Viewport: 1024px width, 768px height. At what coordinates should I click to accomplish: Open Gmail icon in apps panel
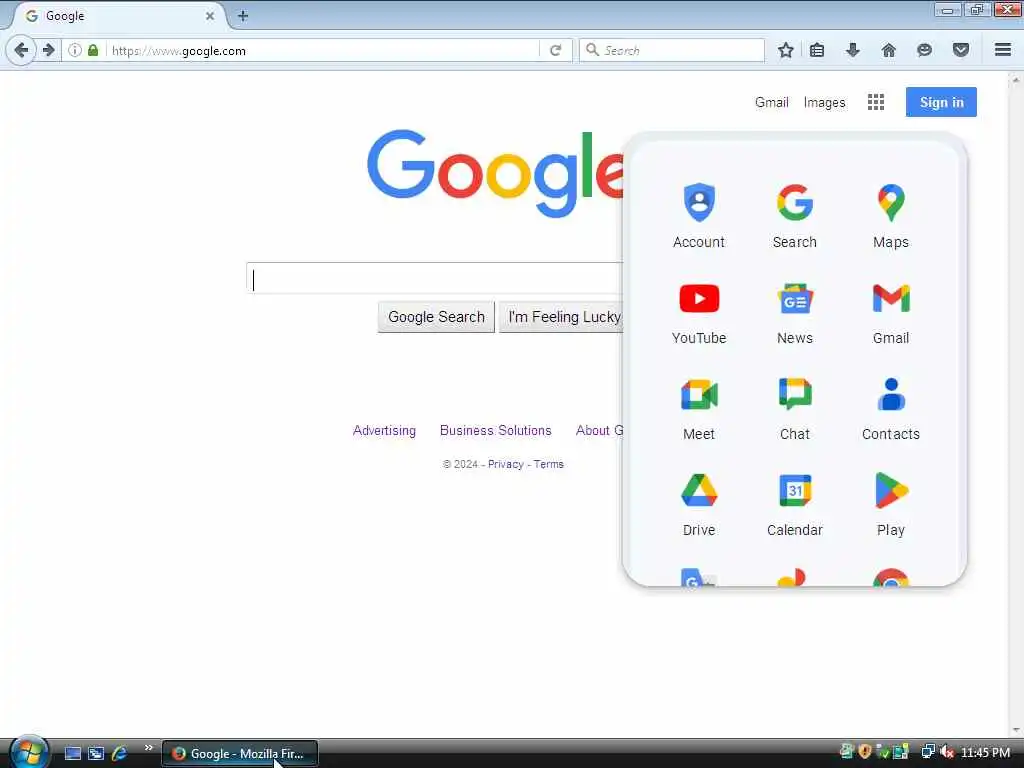pos(891,312)
